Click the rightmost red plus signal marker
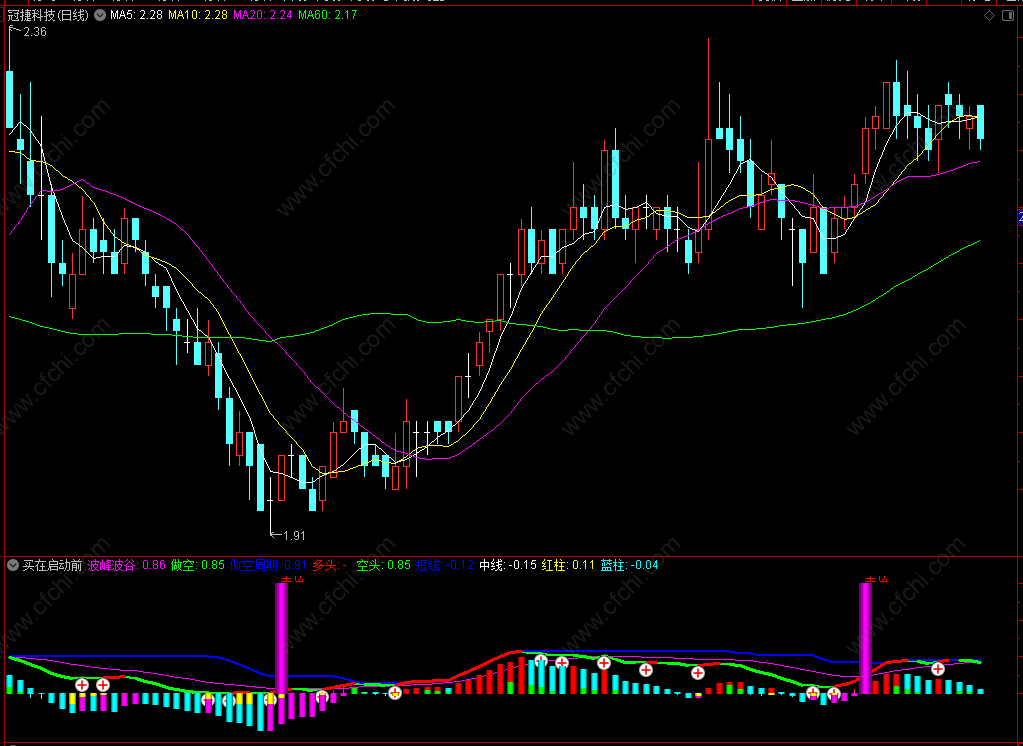The height and width of the screenshot is (746, 1023). [938, 668]
